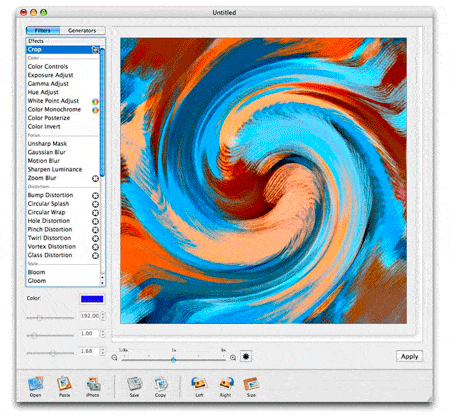Click the swirl image preview
Image resolution: width=450 pixels, height=415 pixels.
click(x=263, y=180)
